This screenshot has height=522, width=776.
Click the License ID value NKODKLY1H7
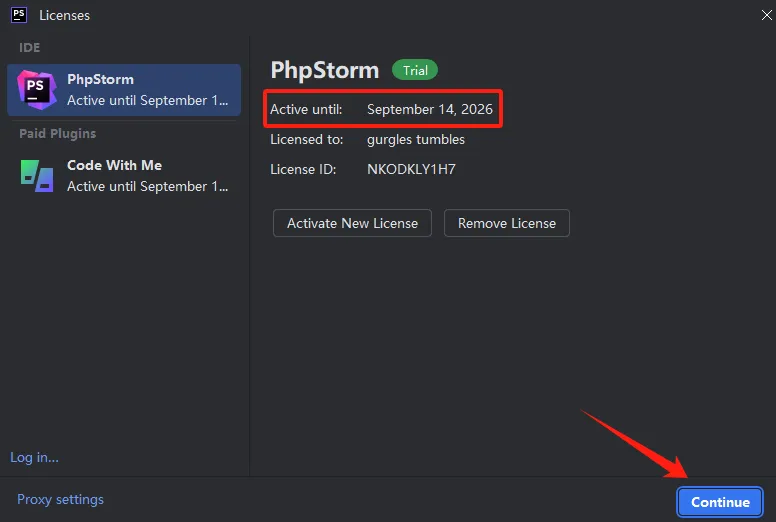click(x=411, y=169)
